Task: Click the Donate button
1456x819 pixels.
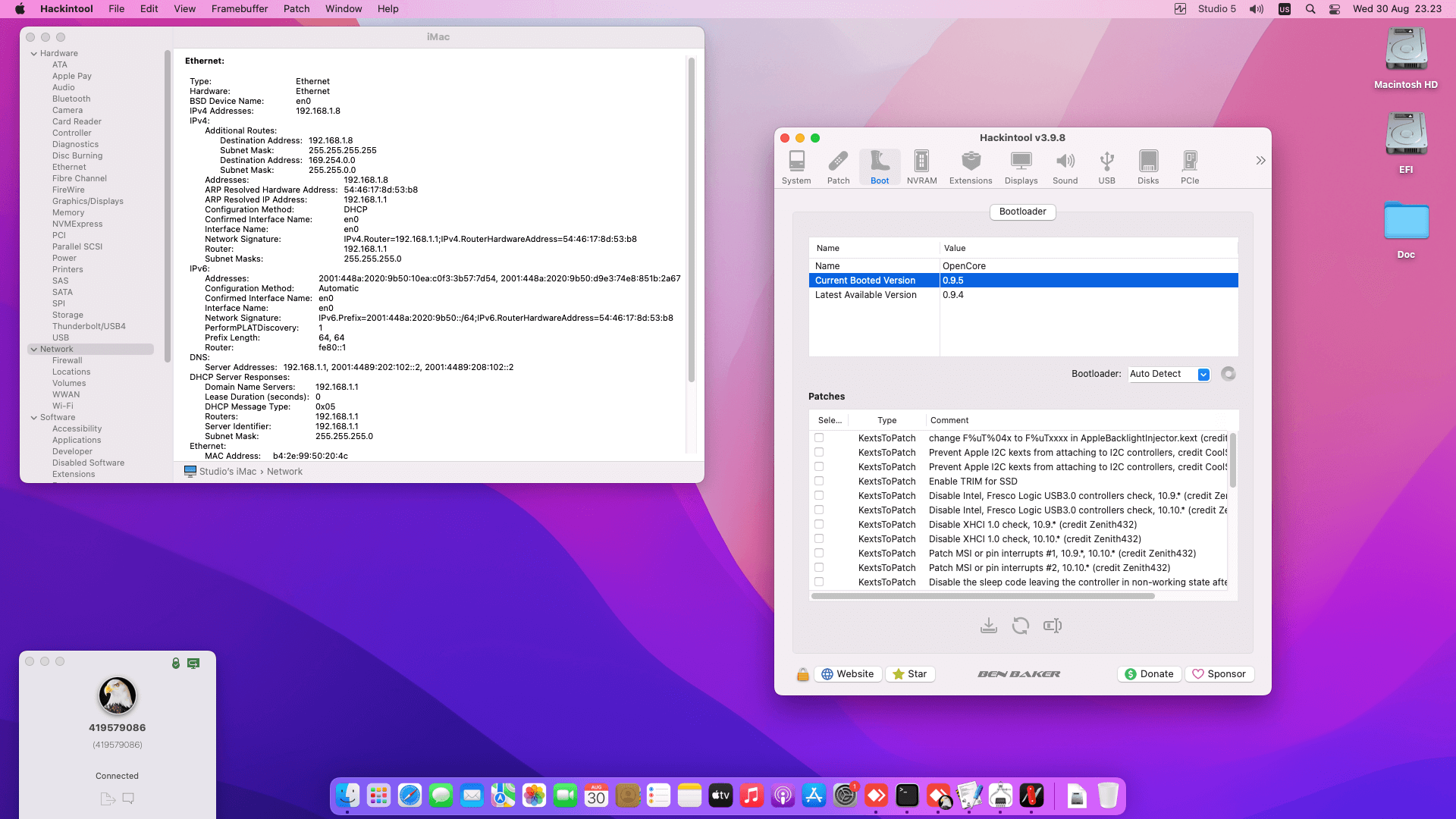Action: click(1149, 674)
